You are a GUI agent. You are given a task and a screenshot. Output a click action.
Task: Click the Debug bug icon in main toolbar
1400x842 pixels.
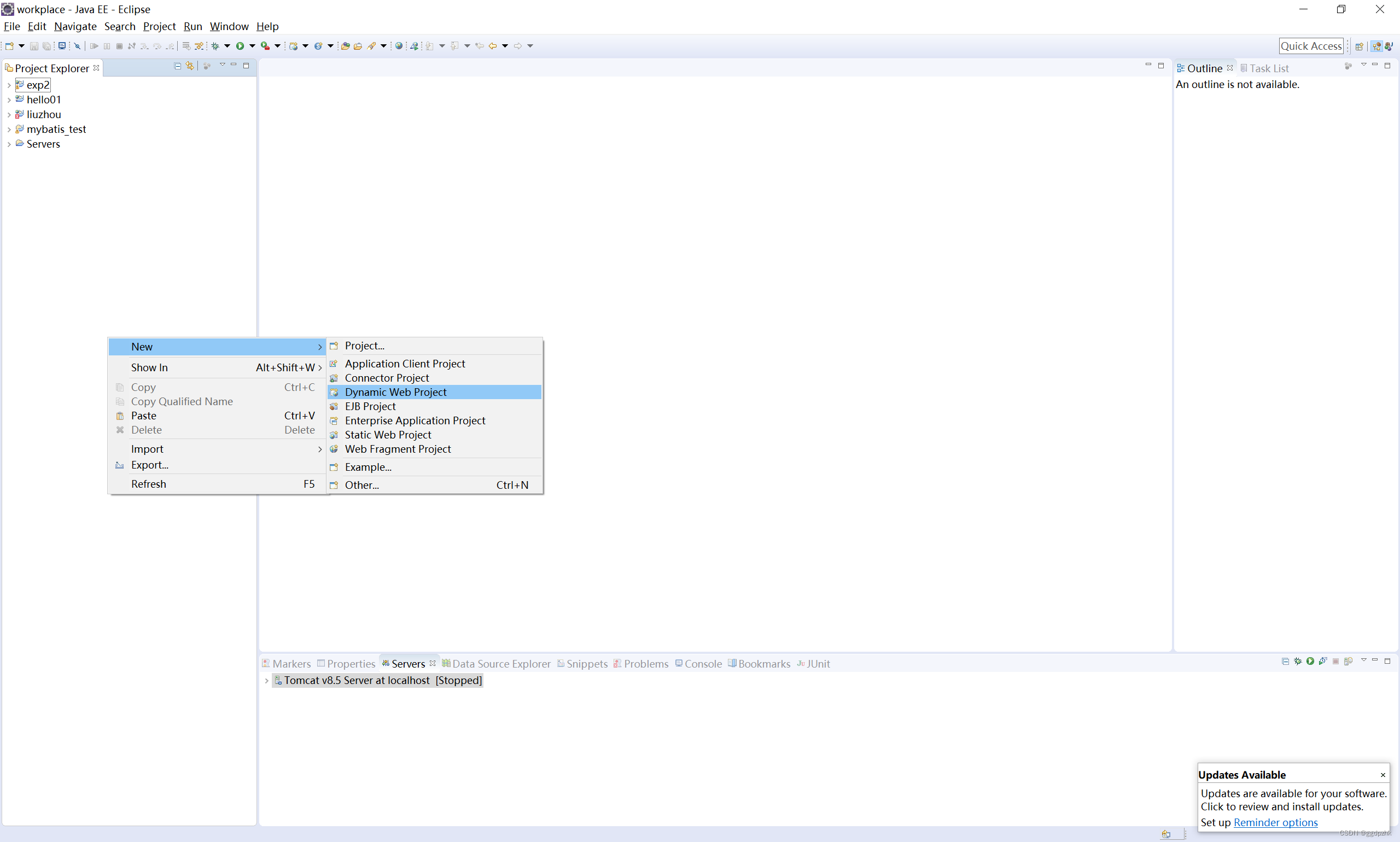pos(215,46)
